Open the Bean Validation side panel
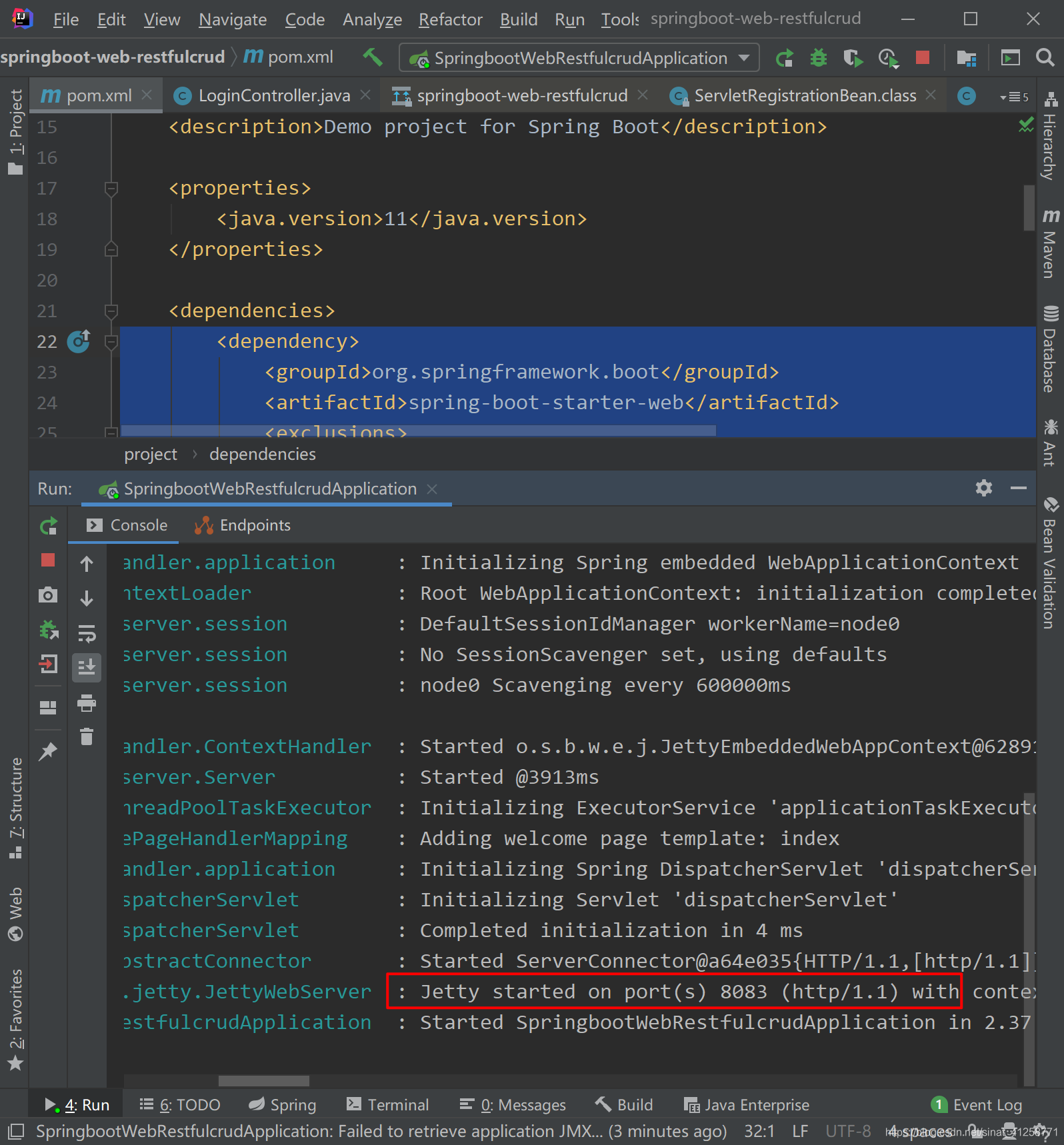This screenshot has height=1145, width=1064. (x=1051, y=563)
